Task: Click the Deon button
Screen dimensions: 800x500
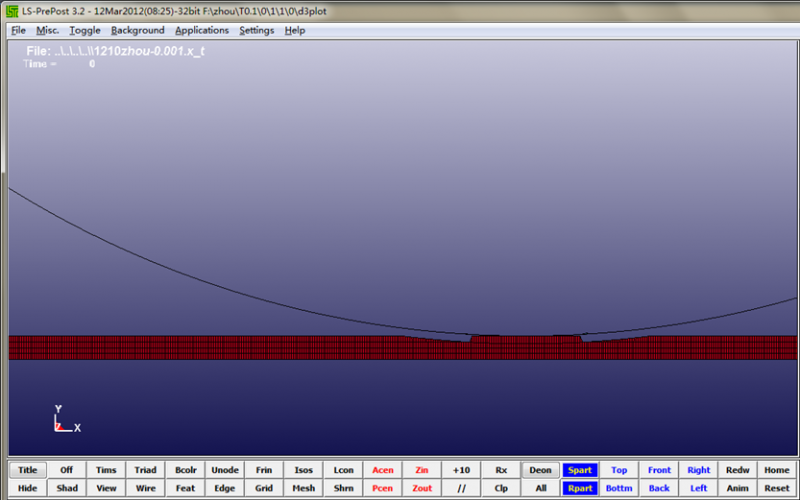Action: click(x=540, y=470)
